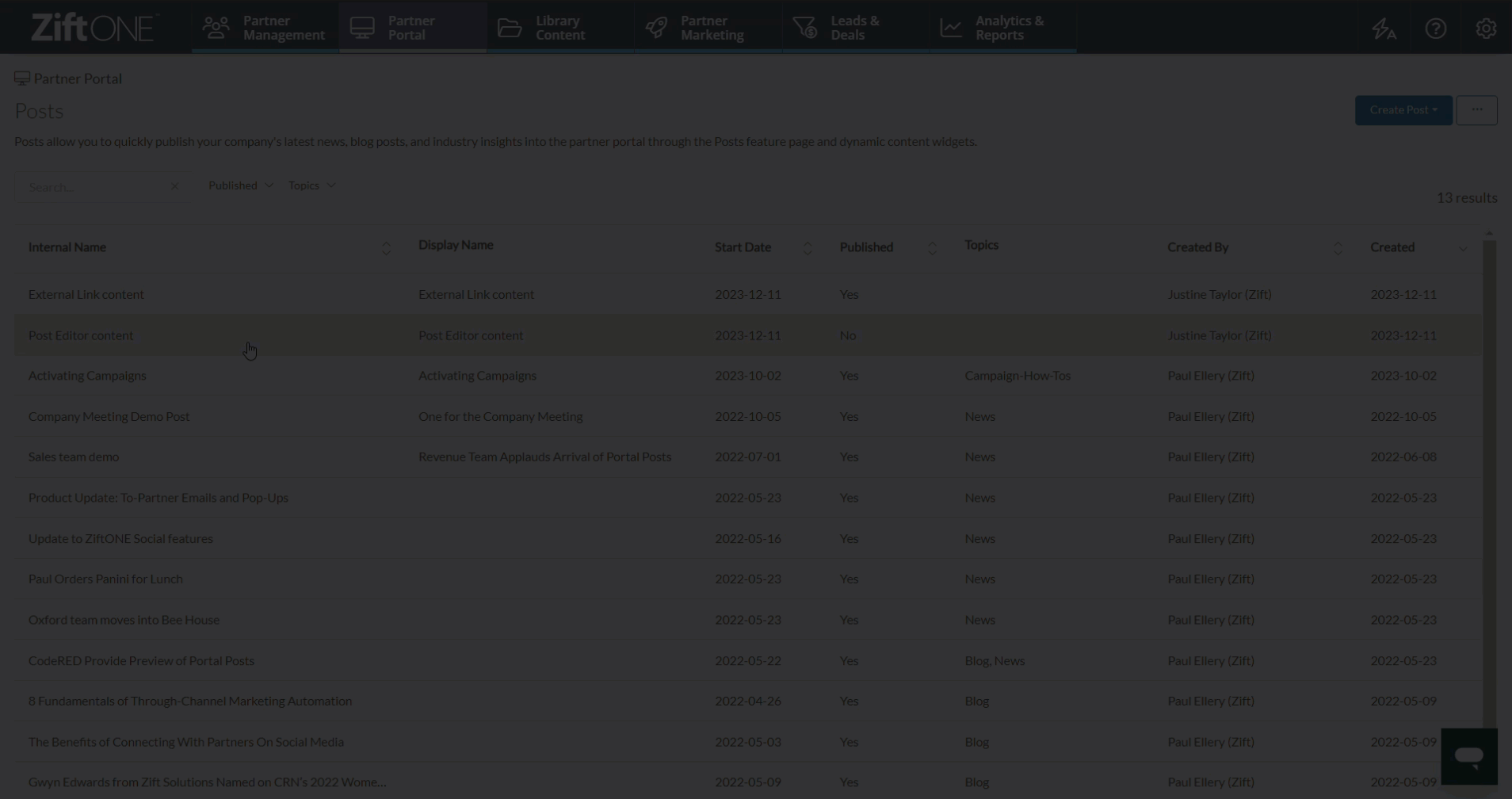Sort by Start Date column arrows
The height and width of the screenshot is (799, 1512).
point(807,248)
